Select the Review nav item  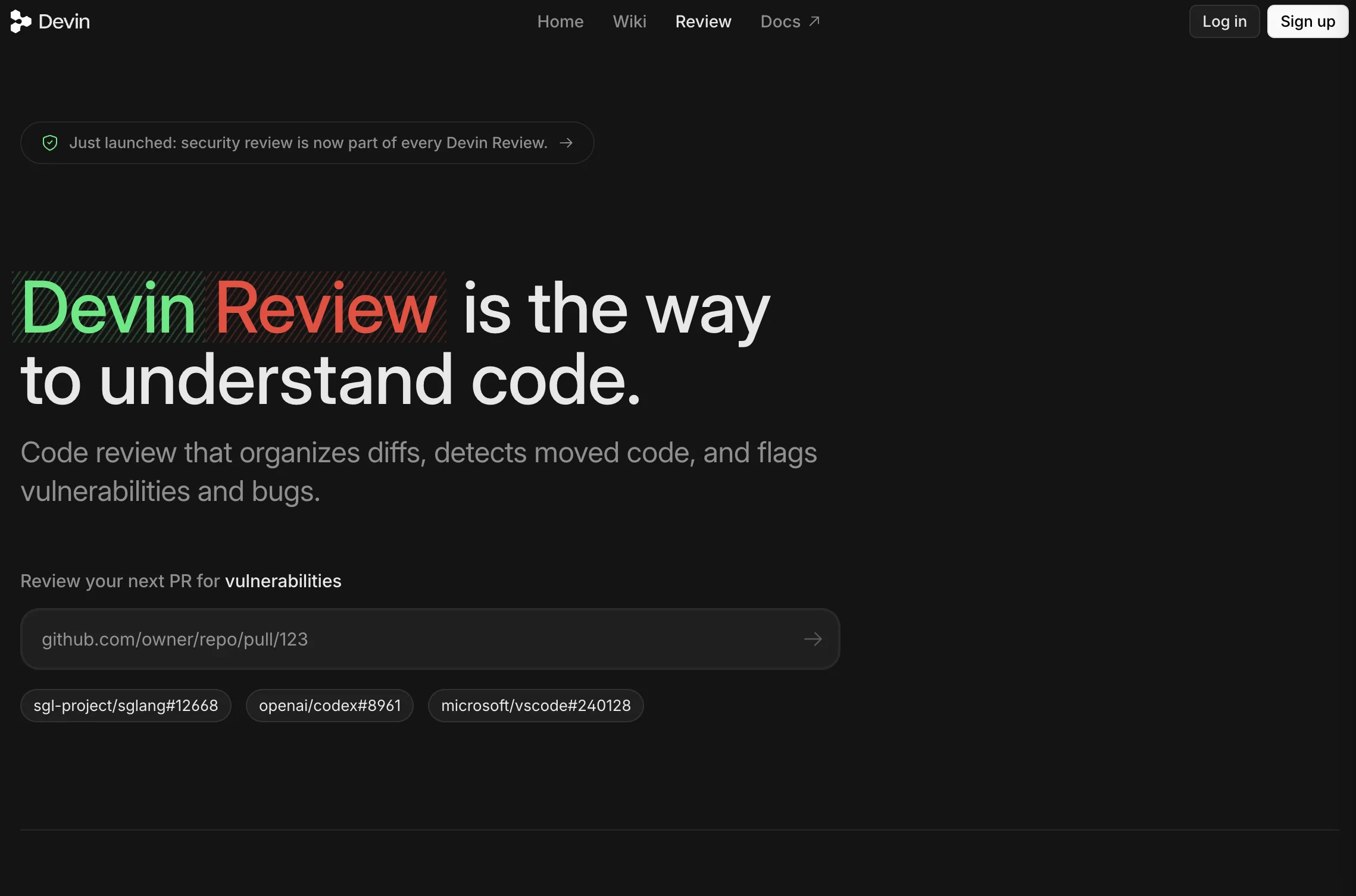[x=703, y=21]
